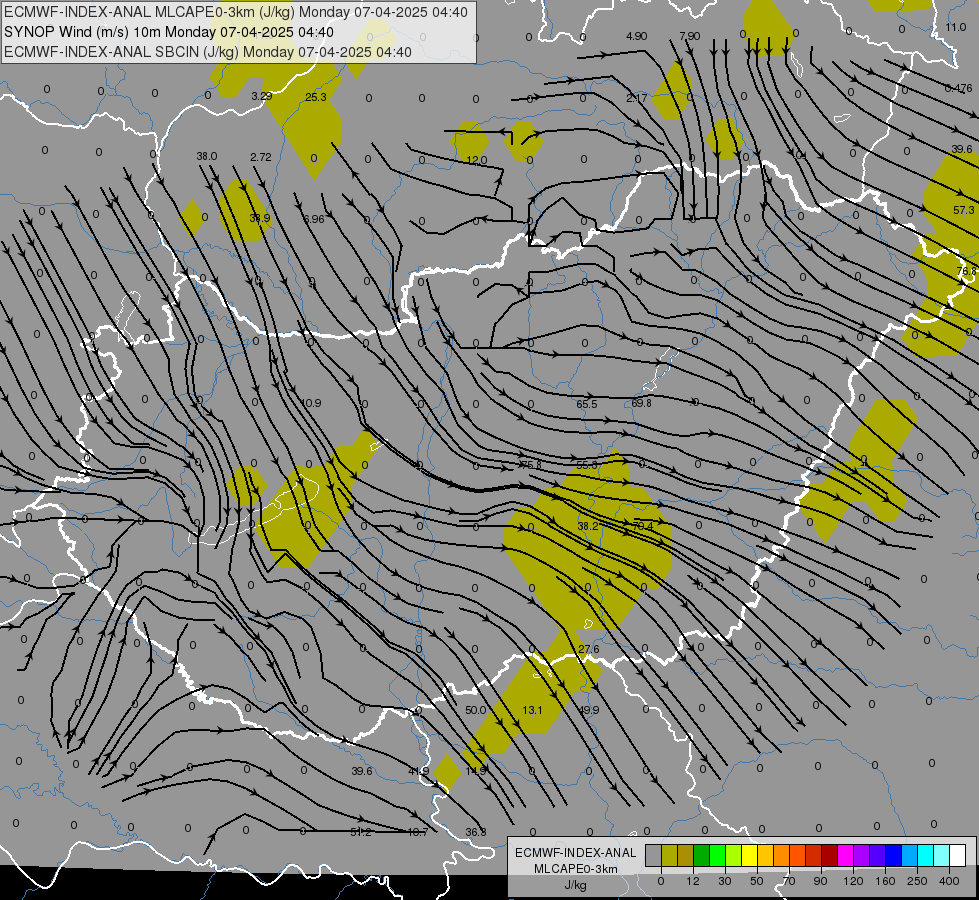Click the SBCIN header line
The height and width of the screenshot is (900, 979).
(208, 52)
